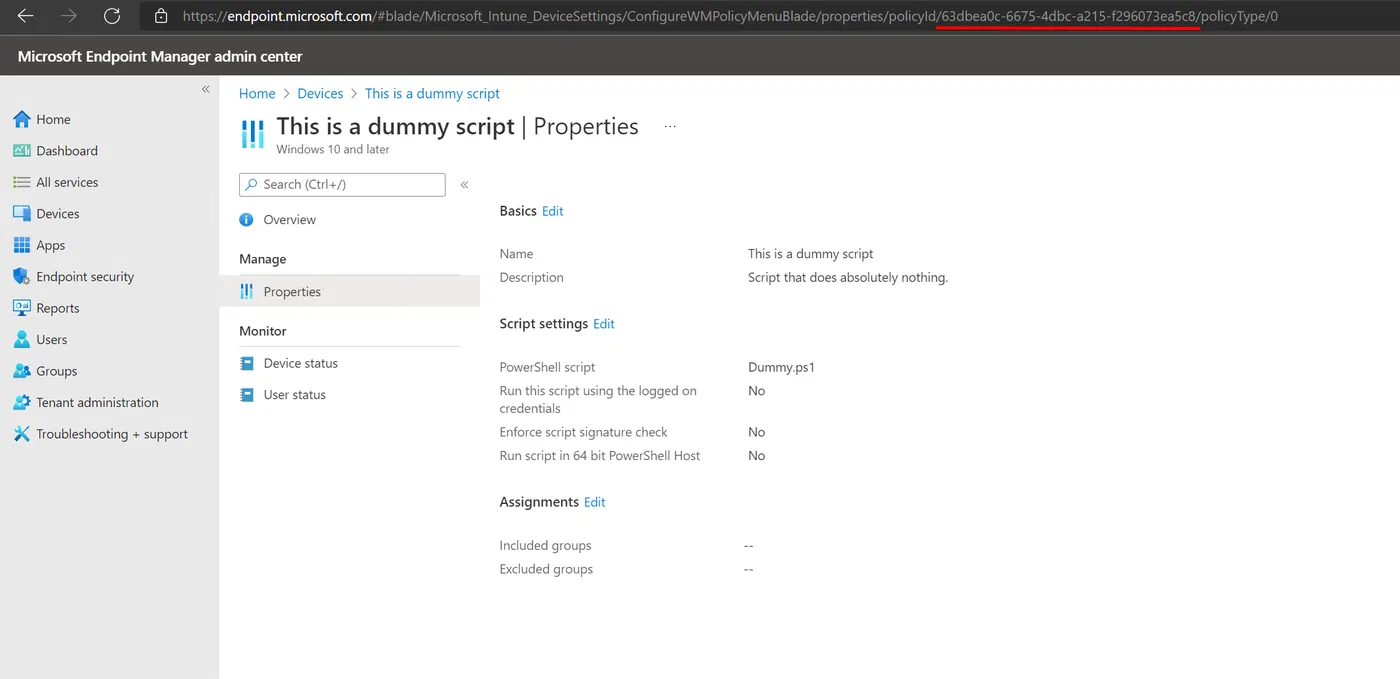Click the Dummy.ps1 script file name
The width and height of the screenshot is (1400, 679).
781,367
